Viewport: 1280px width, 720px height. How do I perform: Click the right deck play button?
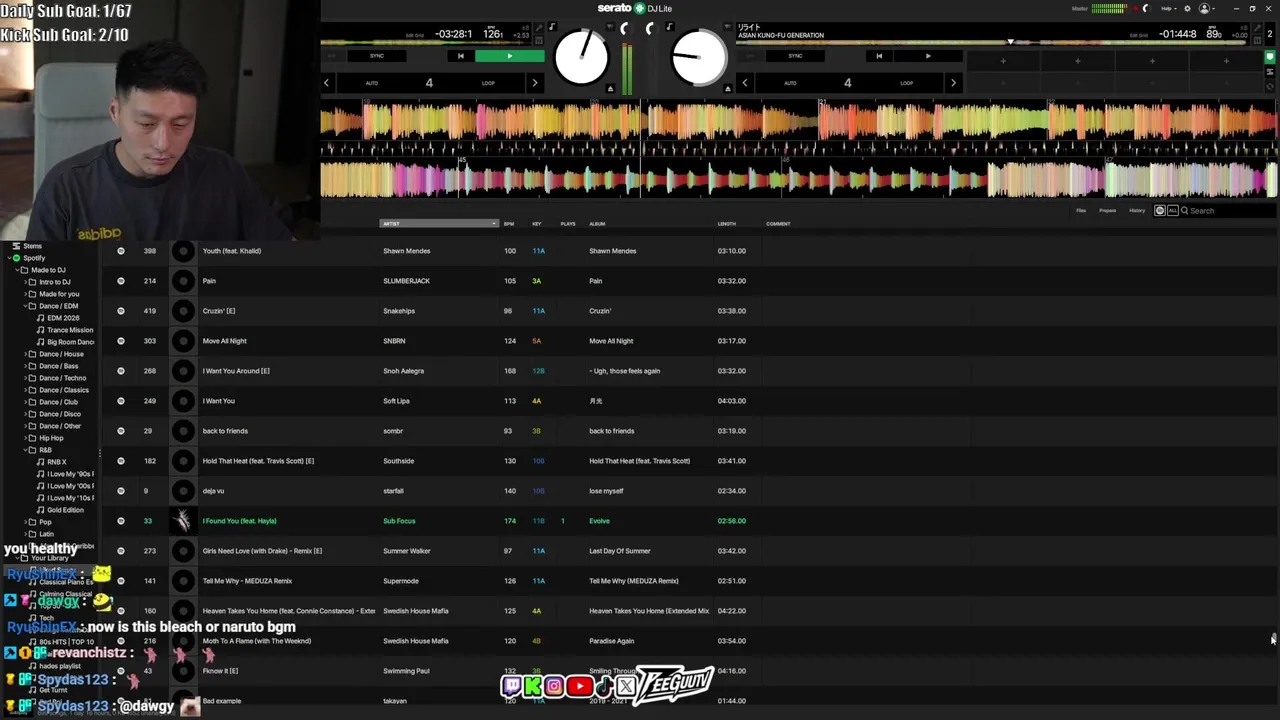(928, 56)
